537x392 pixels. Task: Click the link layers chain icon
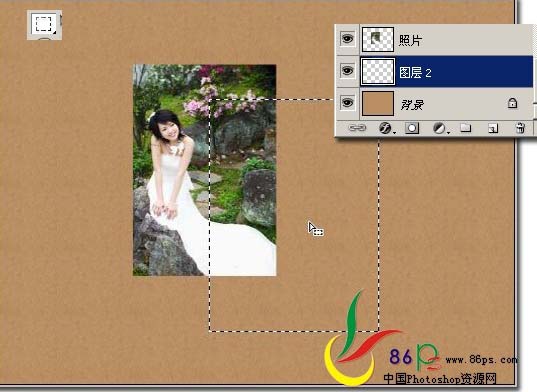coord(357,128)
